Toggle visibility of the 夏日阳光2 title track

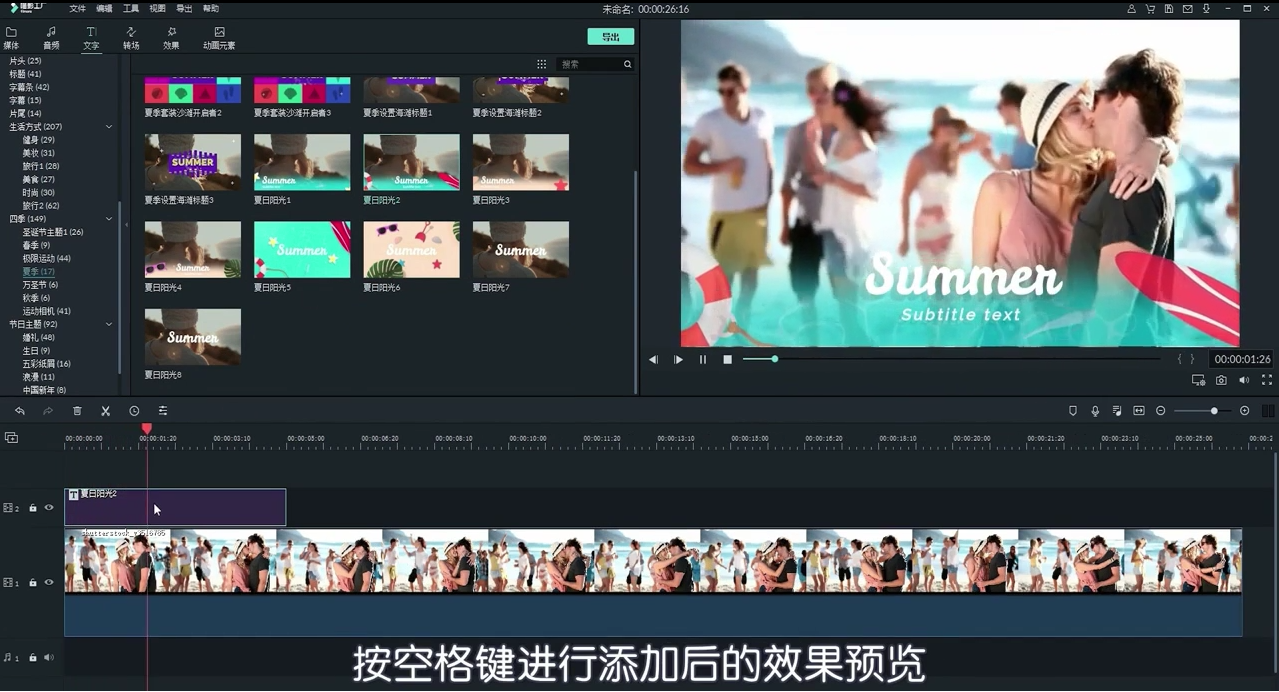coord(48,507)
